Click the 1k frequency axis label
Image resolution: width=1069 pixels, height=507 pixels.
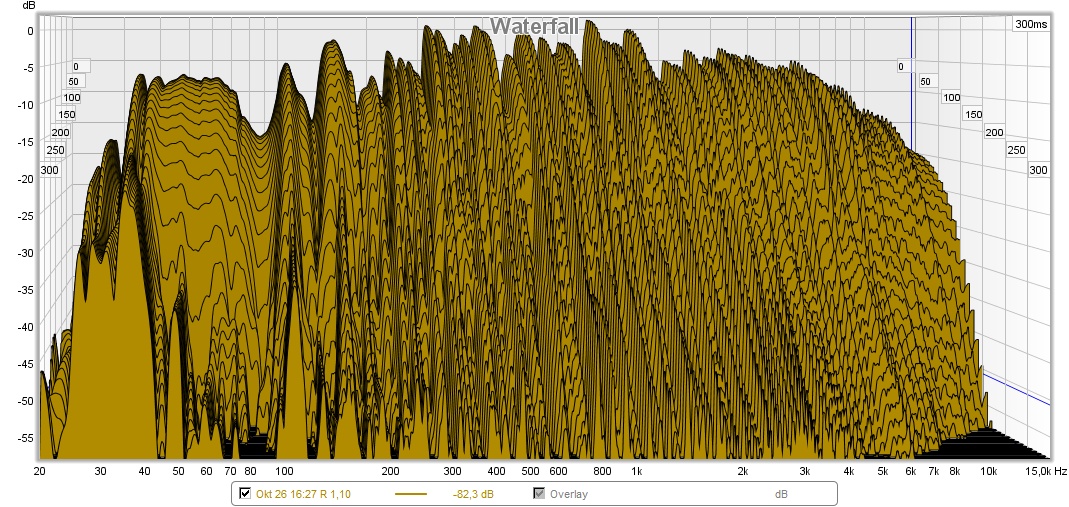[637, 471]
